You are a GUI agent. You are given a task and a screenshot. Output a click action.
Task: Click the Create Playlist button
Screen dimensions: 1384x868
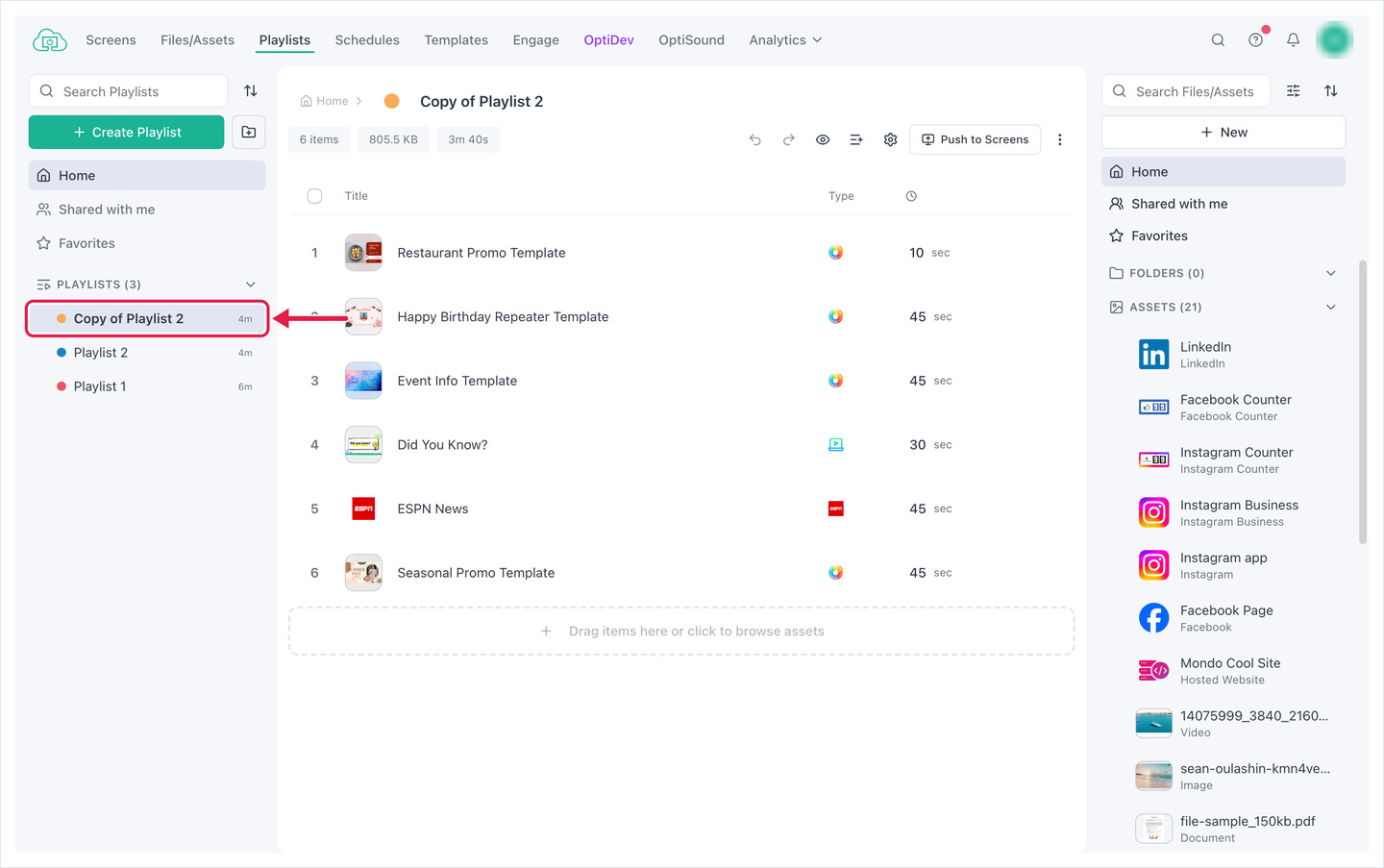(126, 132)
